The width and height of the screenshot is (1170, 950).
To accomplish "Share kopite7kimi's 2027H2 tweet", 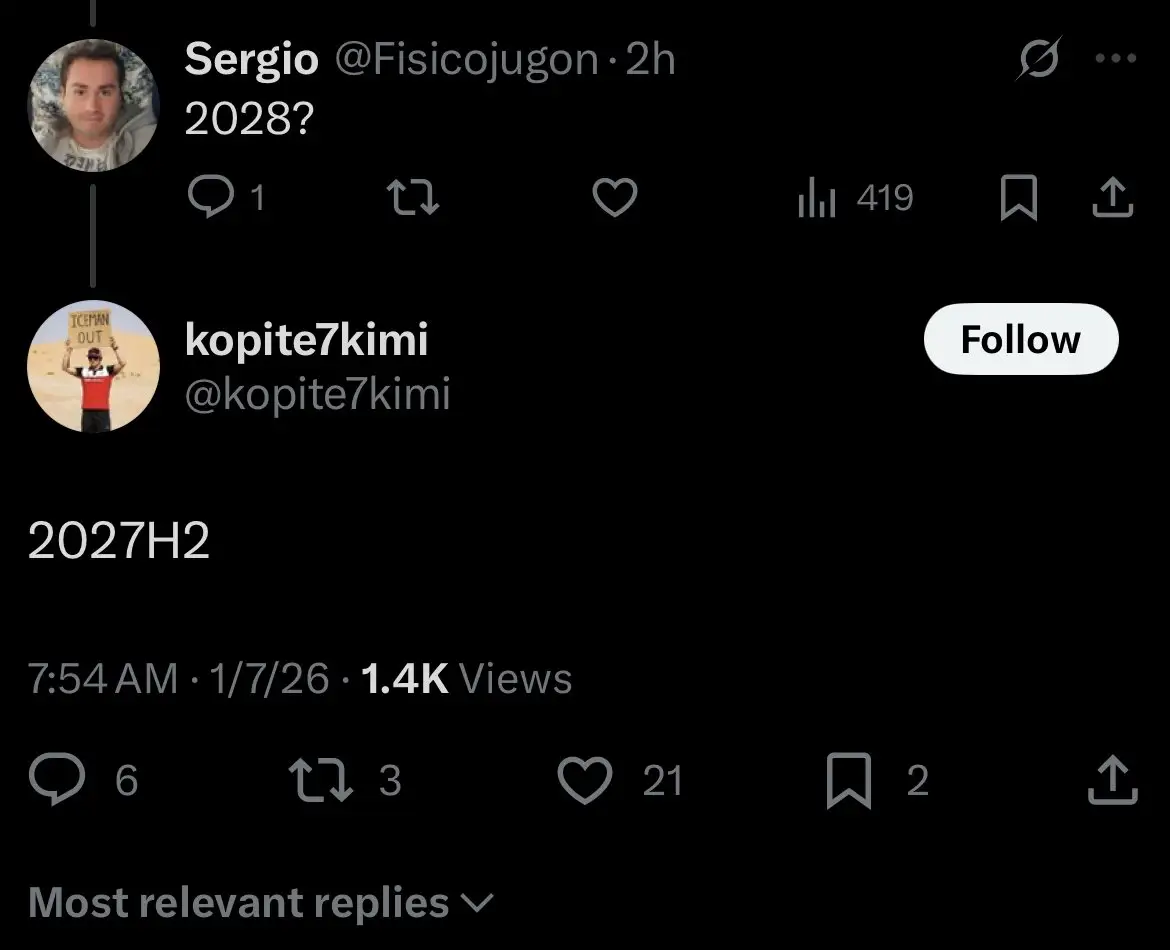I will (x=1112, y=780).
